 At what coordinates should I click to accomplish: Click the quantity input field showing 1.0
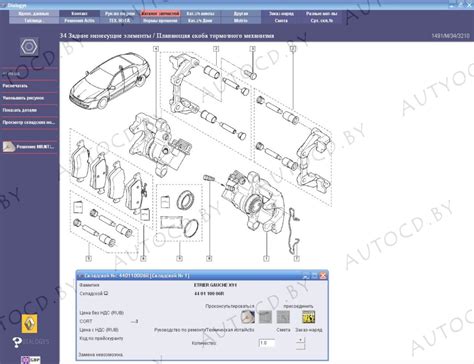click(x=267, y=343)
